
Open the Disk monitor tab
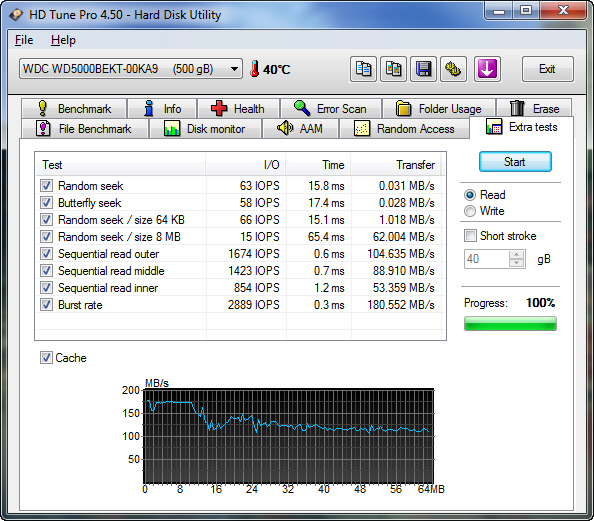tap(205, 129)
